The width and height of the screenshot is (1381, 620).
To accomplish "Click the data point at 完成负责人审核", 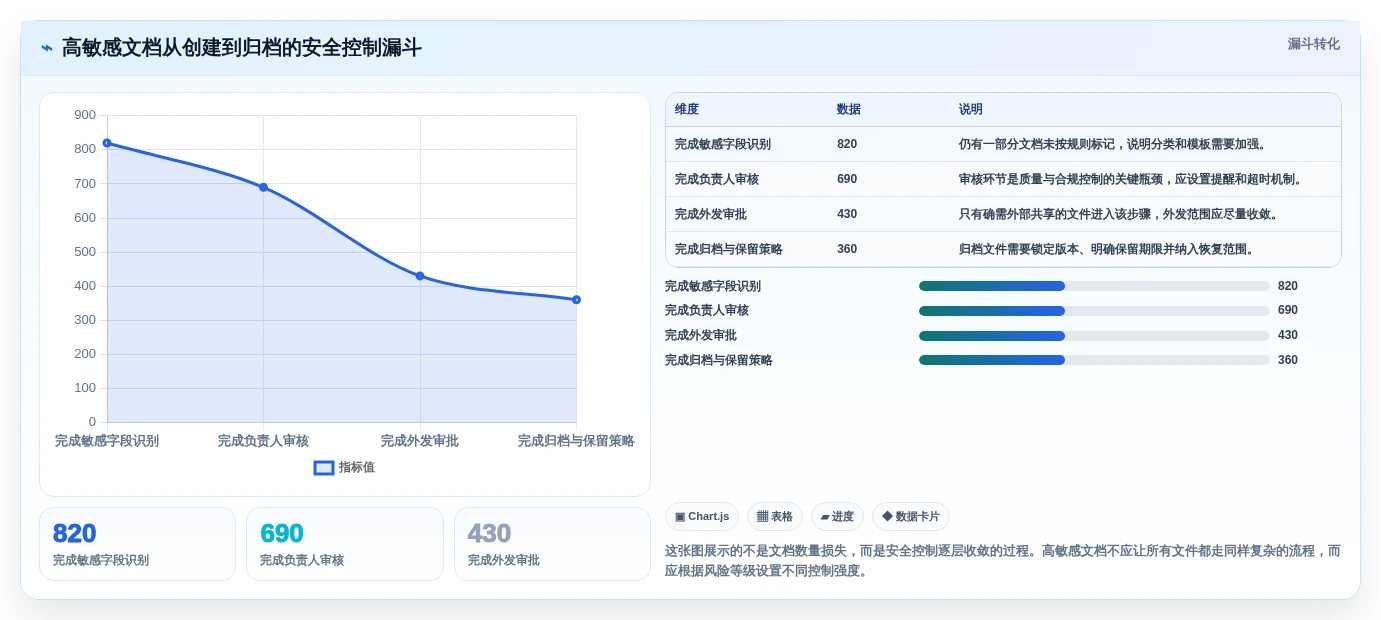I will click(263, 187).
